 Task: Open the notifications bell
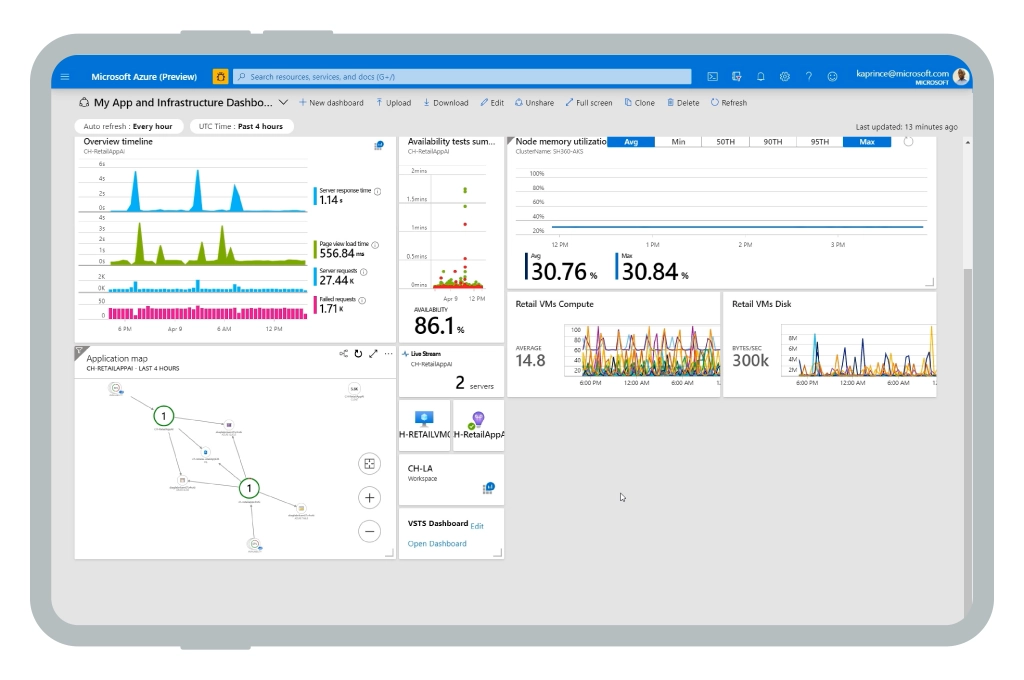(x=761, y=76)
